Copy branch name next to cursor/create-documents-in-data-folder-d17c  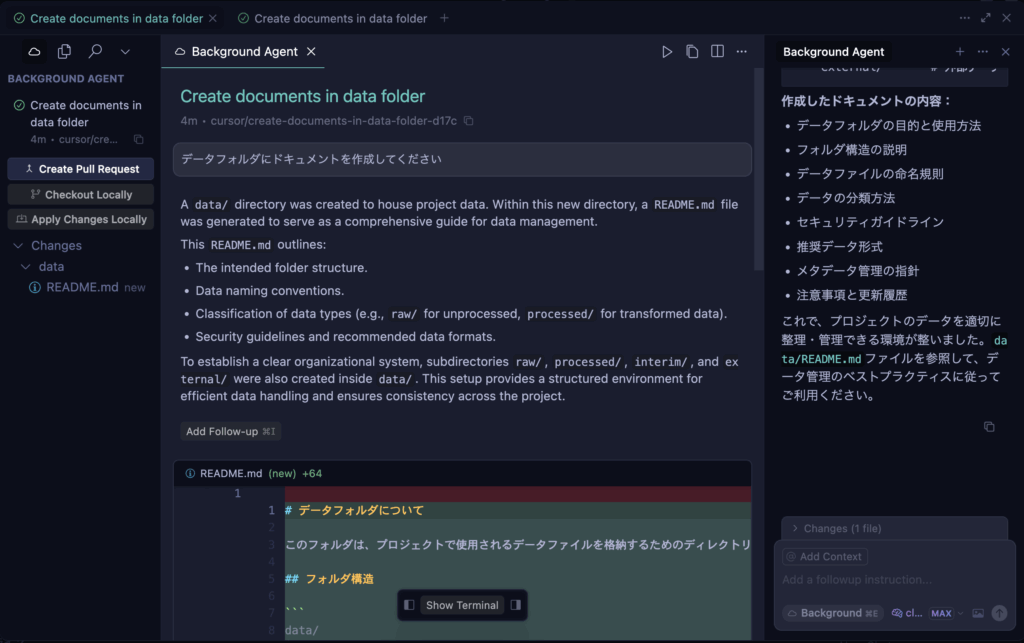click(x=468, y=121)
